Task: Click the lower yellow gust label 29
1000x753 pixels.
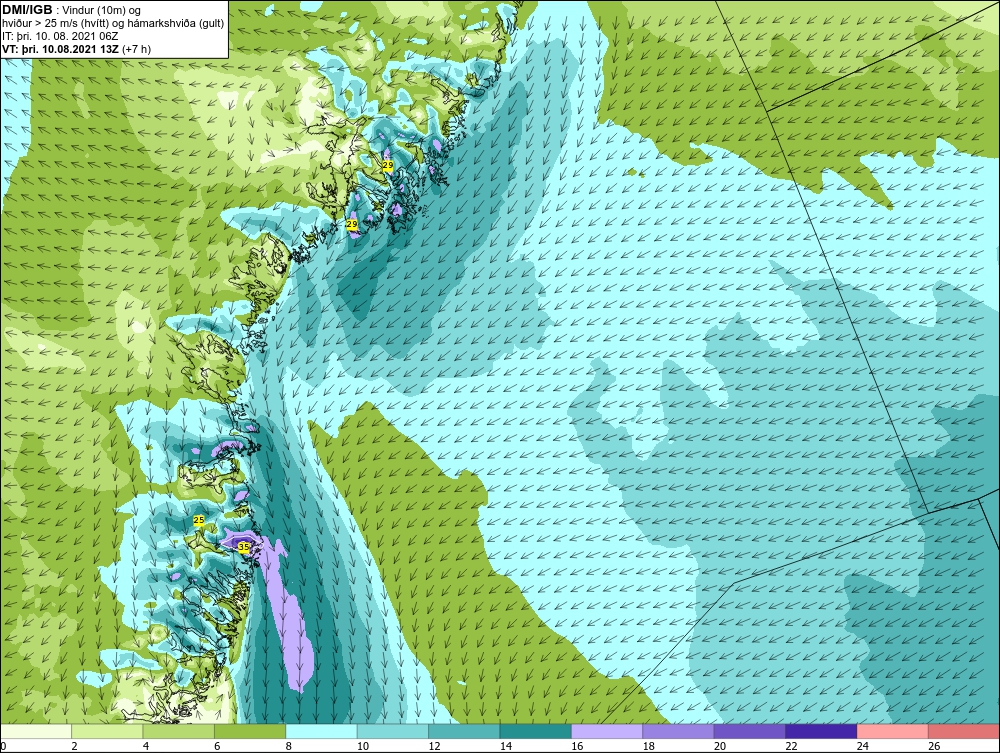Action: click(x=352, y=224)
